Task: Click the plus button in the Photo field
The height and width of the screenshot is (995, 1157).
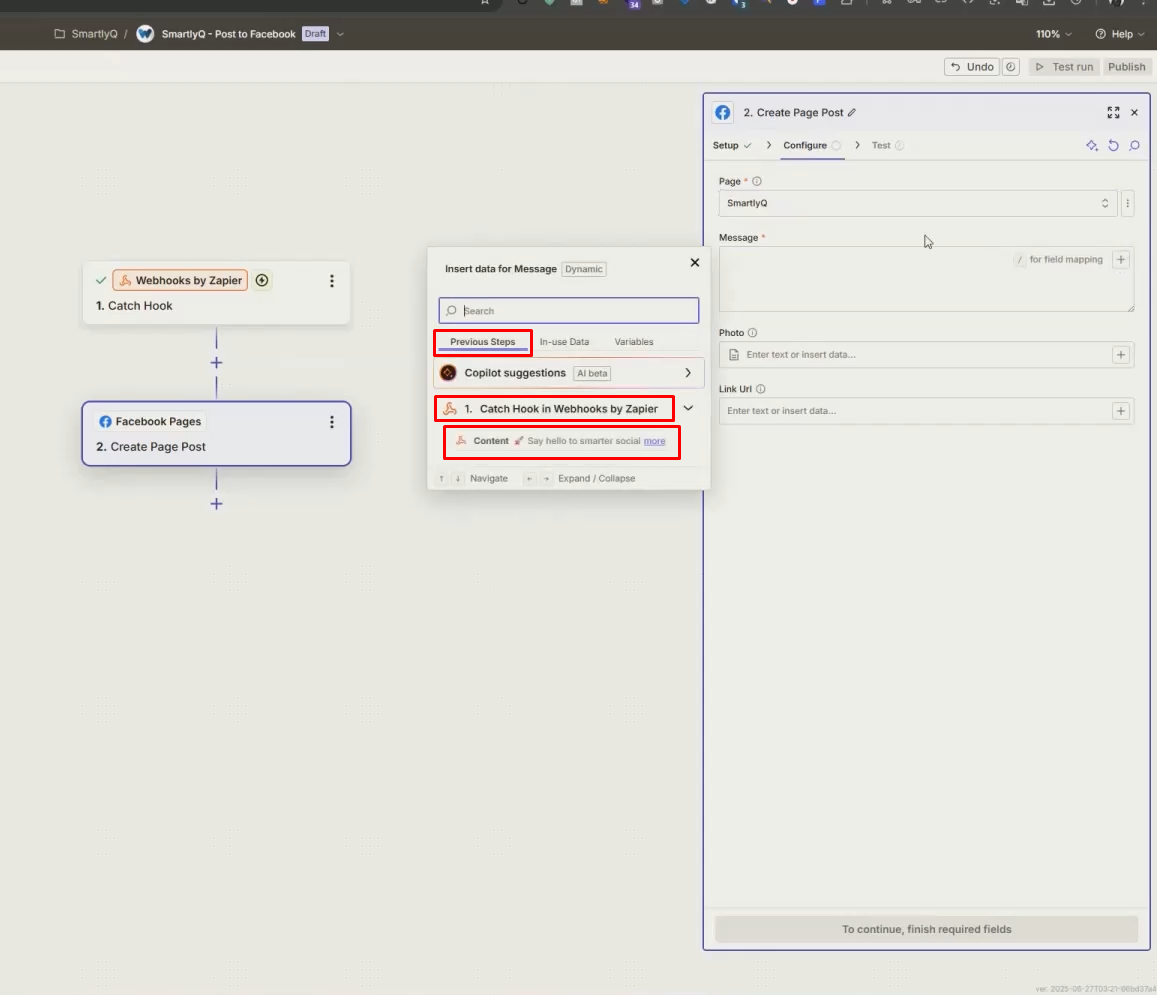Action: [x=1121, y=355]
